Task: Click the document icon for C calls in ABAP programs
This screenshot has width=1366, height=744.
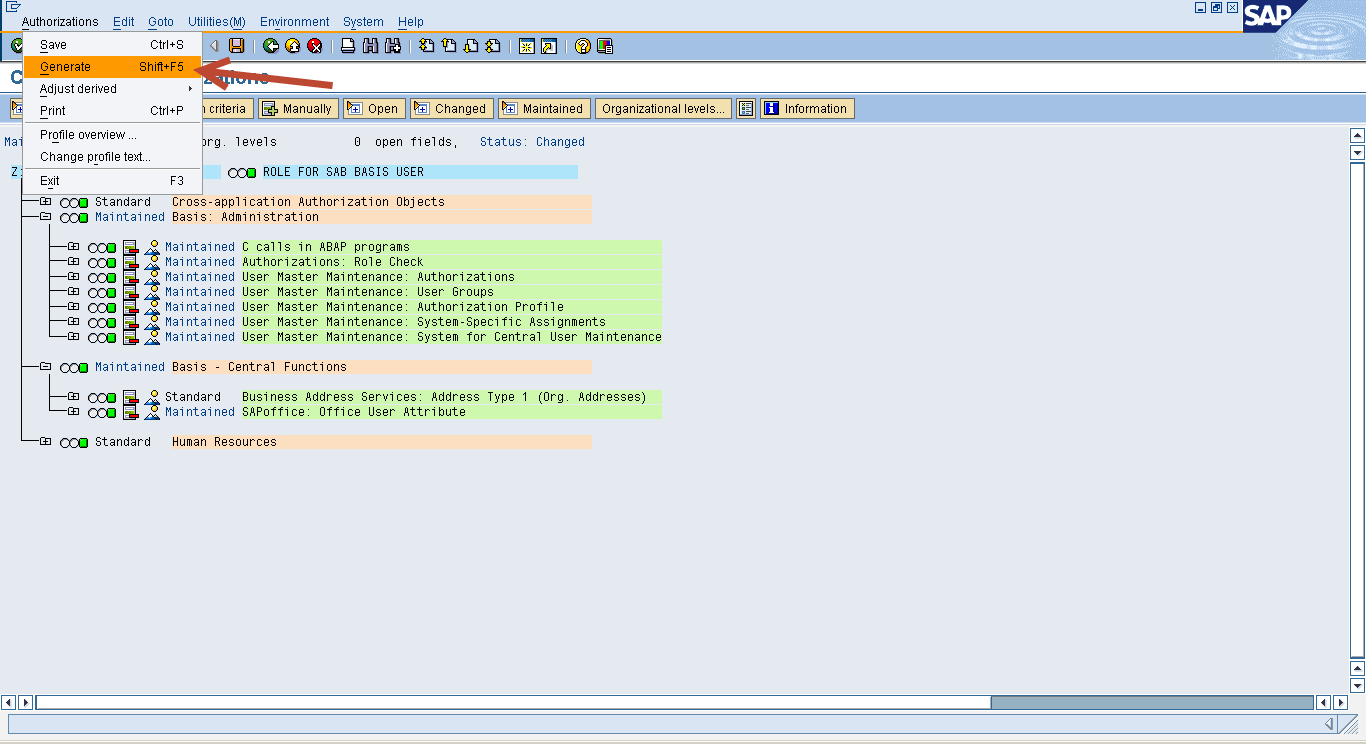Action: pyautogui.click(x=130, y=247)
